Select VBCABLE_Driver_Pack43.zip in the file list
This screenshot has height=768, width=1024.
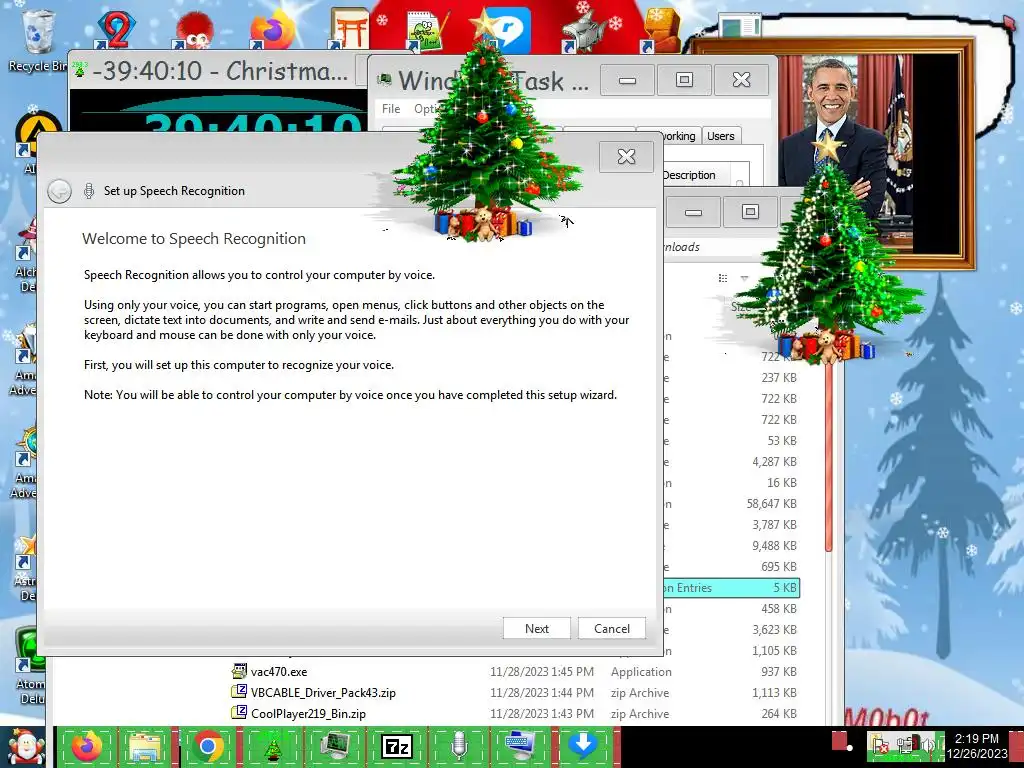point(323,692)
